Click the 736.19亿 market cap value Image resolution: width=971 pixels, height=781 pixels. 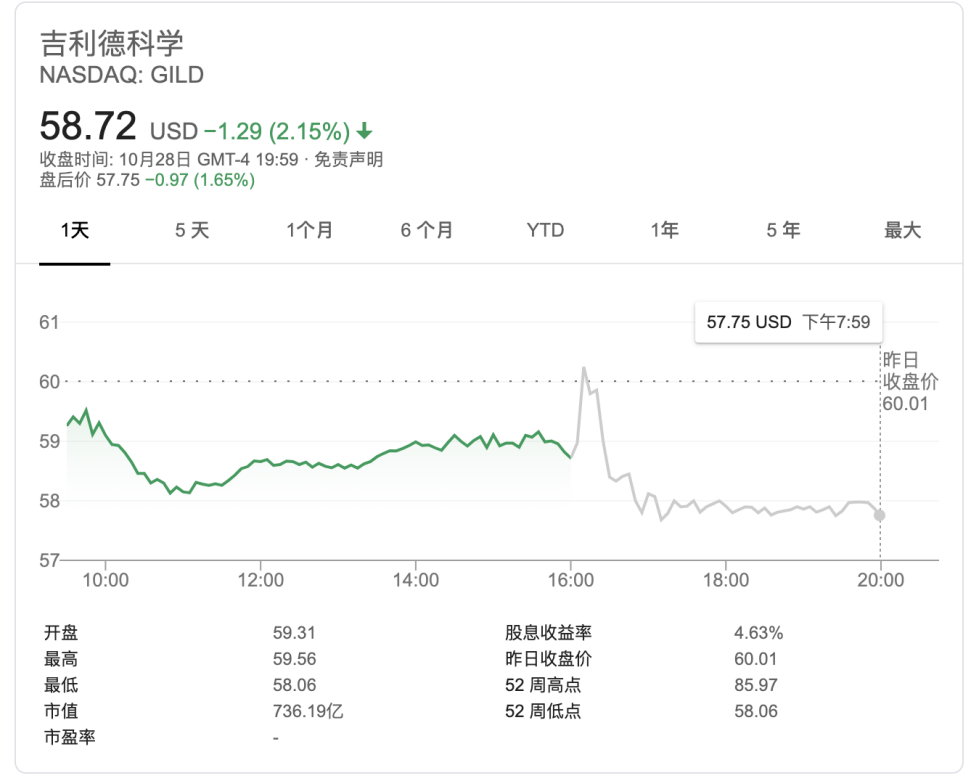pyautogui.click(x=308, y=711)
